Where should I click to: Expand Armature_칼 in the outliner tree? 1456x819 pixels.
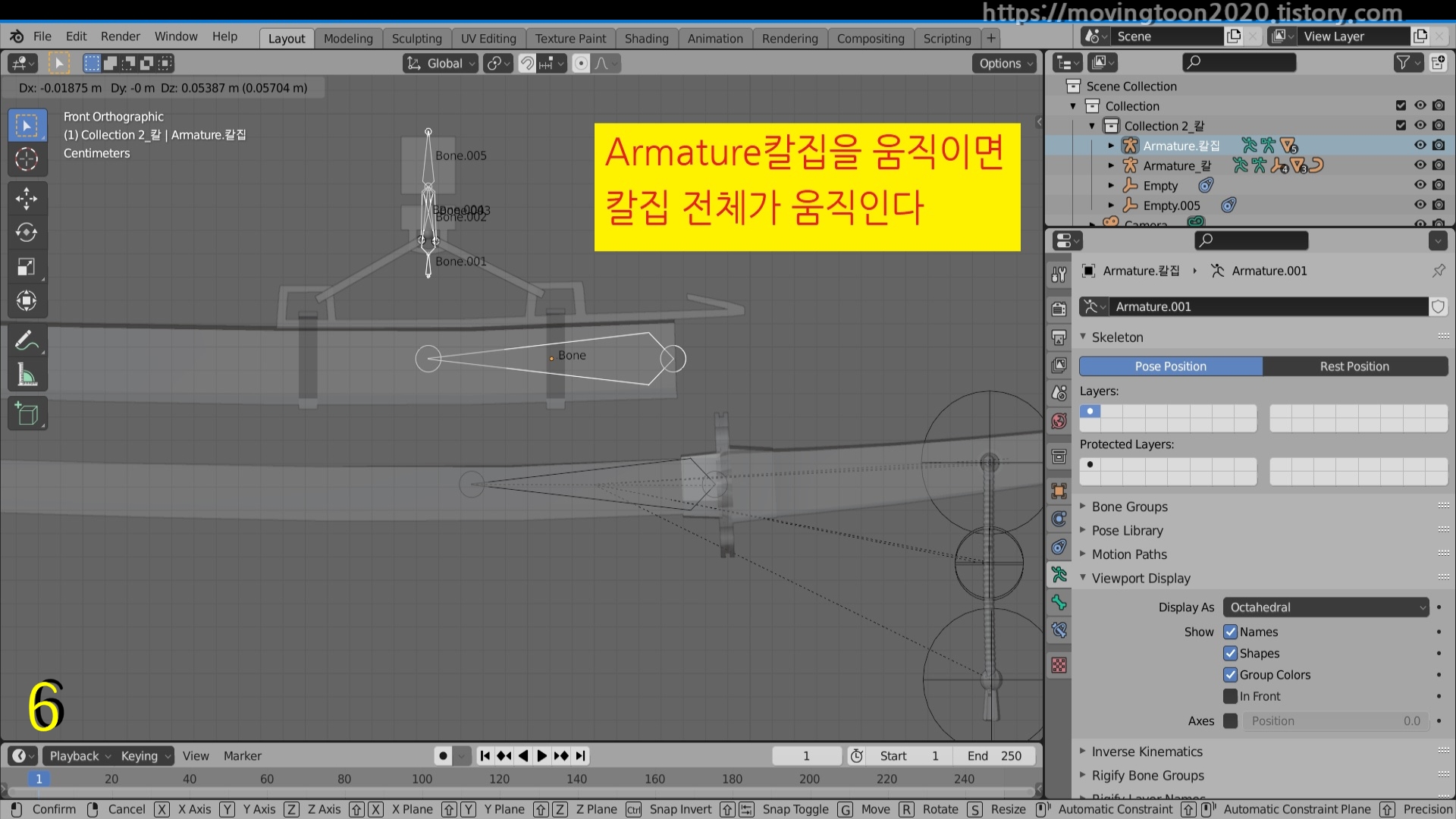pos(1111,165)
